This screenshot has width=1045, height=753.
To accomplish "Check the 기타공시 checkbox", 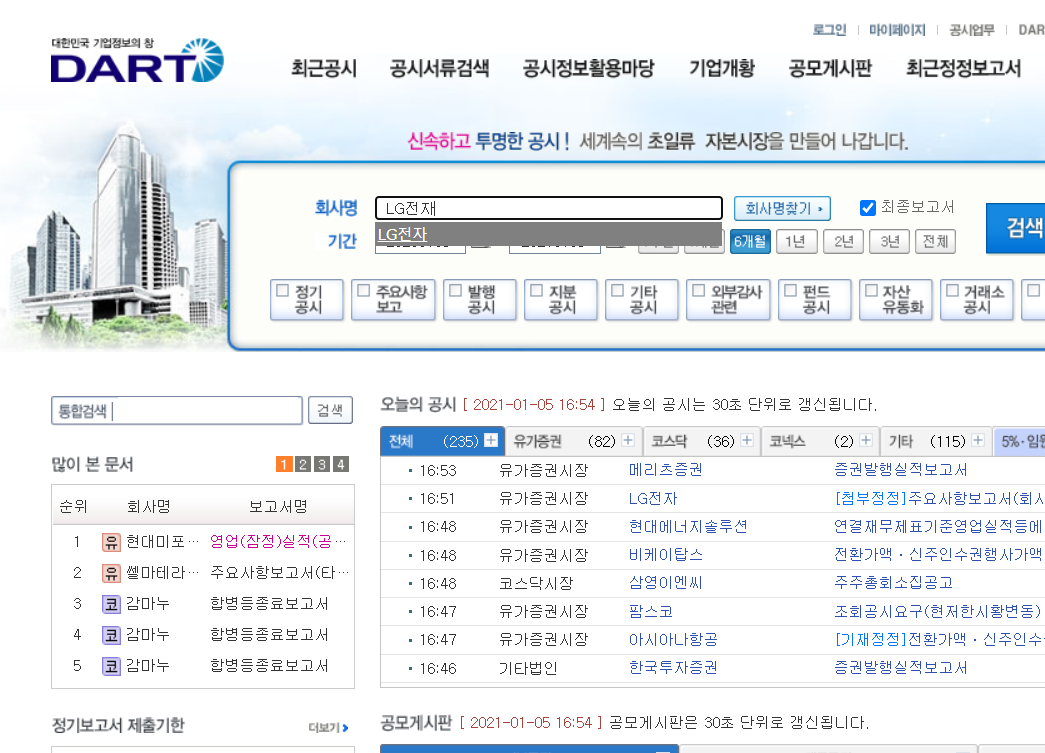I will pyautogui.click(x=618, y=291).
